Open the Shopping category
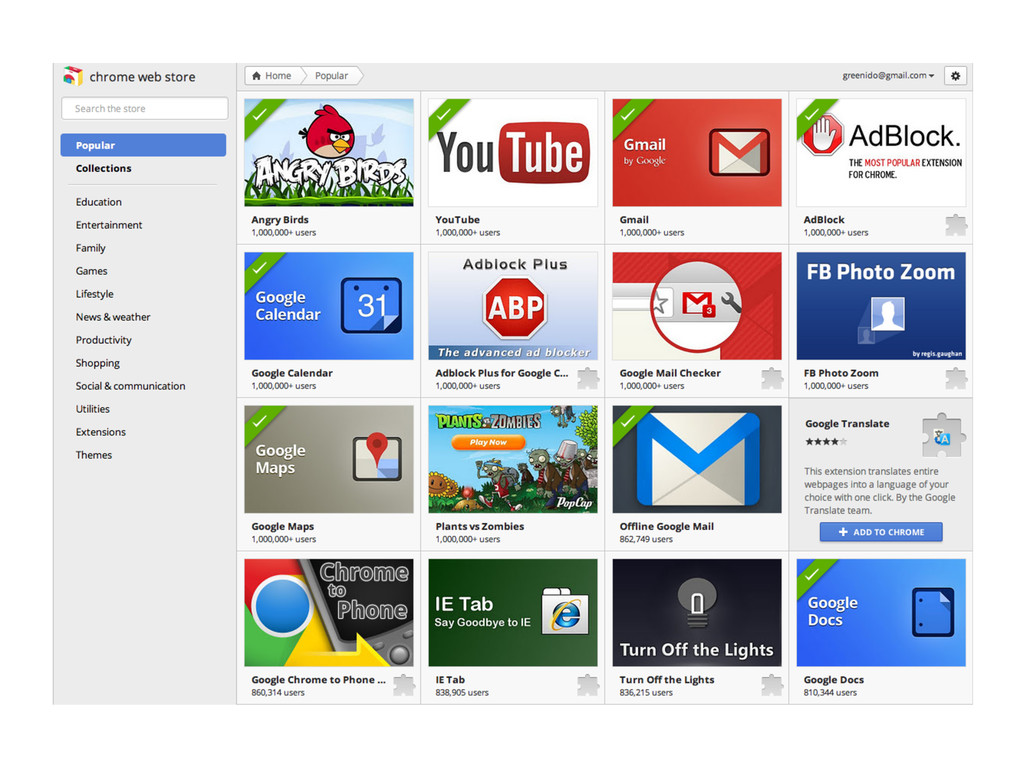This screenshot has height=768, width=1024. click(x=97, y=363)
